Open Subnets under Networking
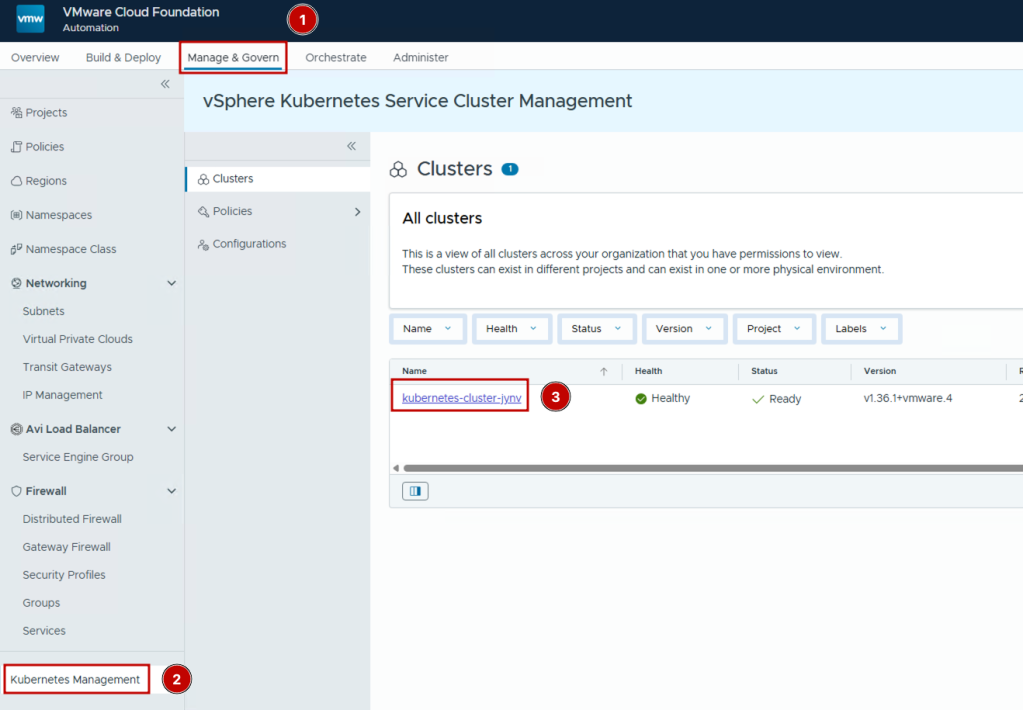The width and height of the screenshot is (1023, 710). (44, 311)
